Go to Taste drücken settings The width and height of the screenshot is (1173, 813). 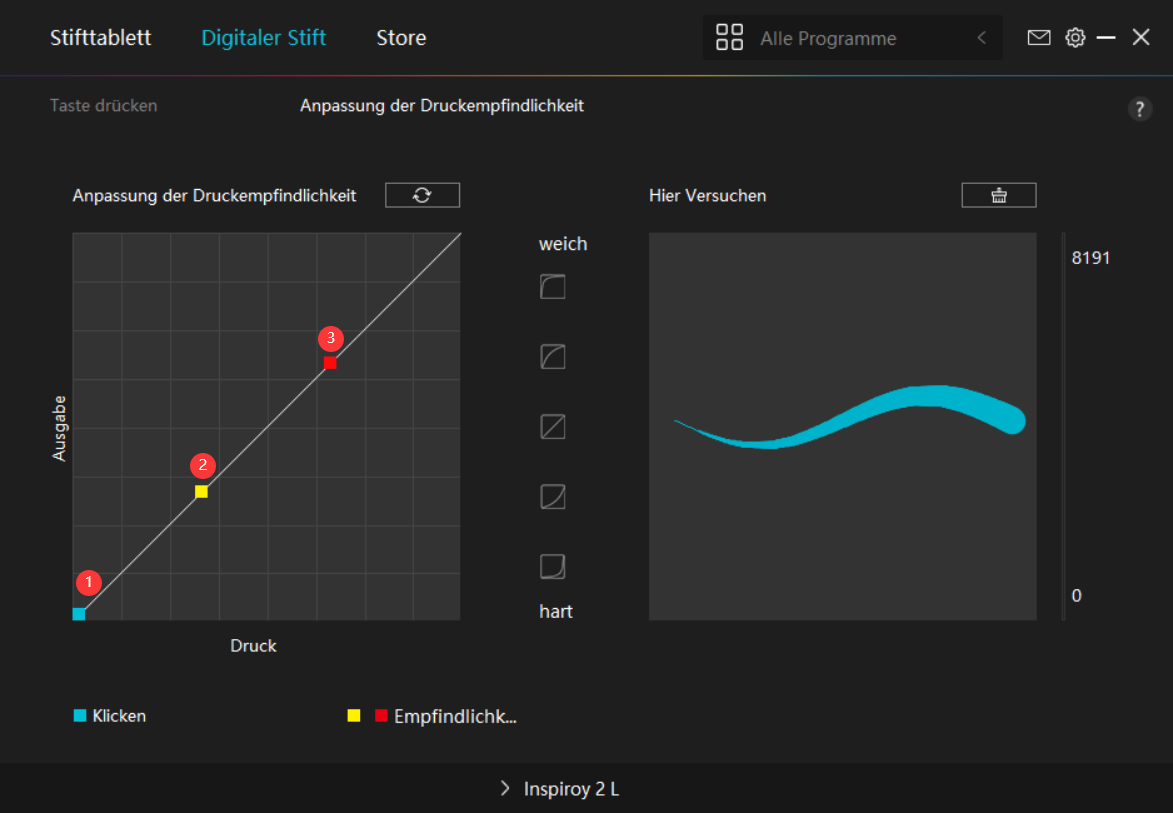[x=103, y=105]
